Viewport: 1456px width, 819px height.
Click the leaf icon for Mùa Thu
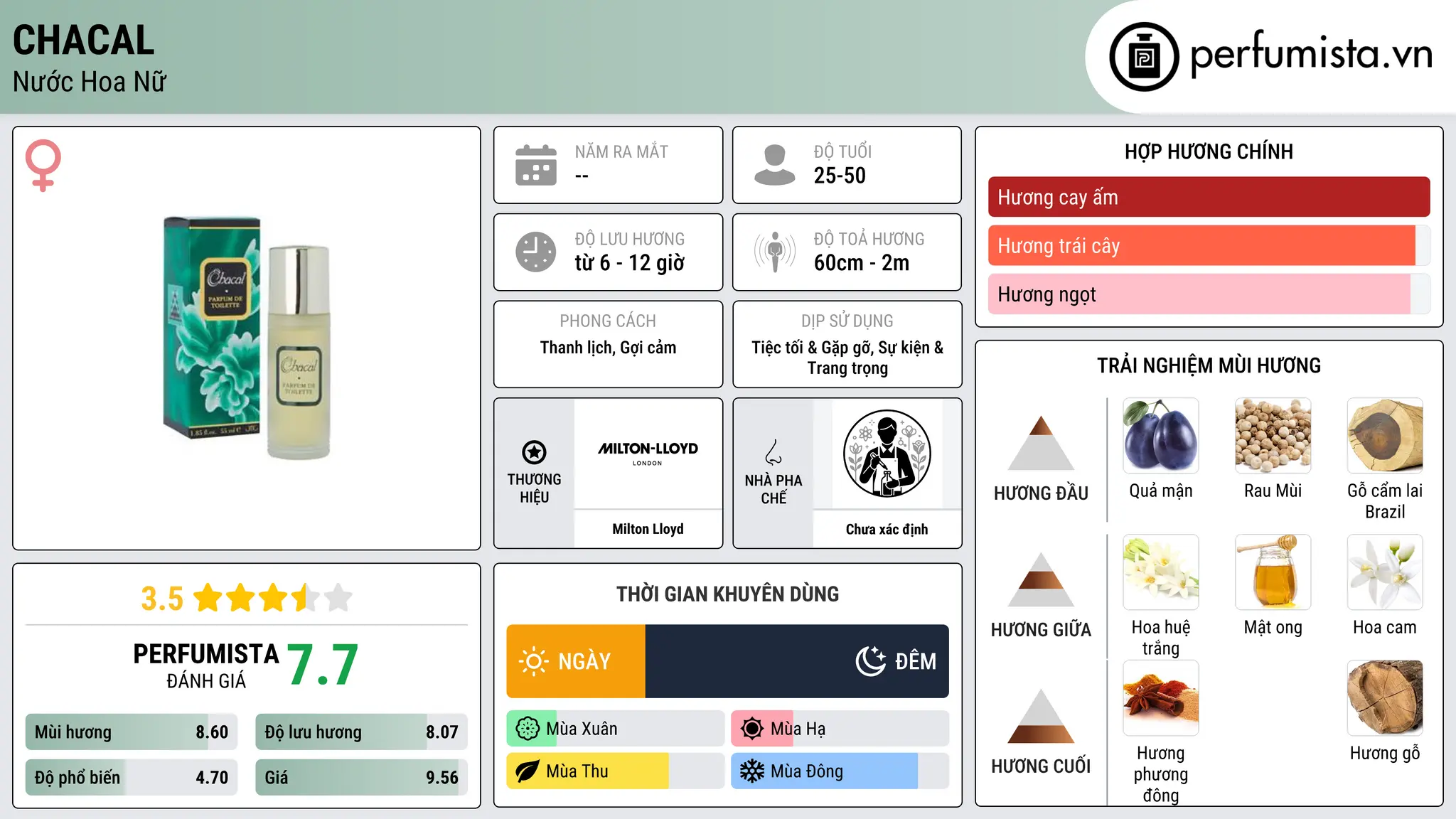pyautogui.click(x=528, y=771)
